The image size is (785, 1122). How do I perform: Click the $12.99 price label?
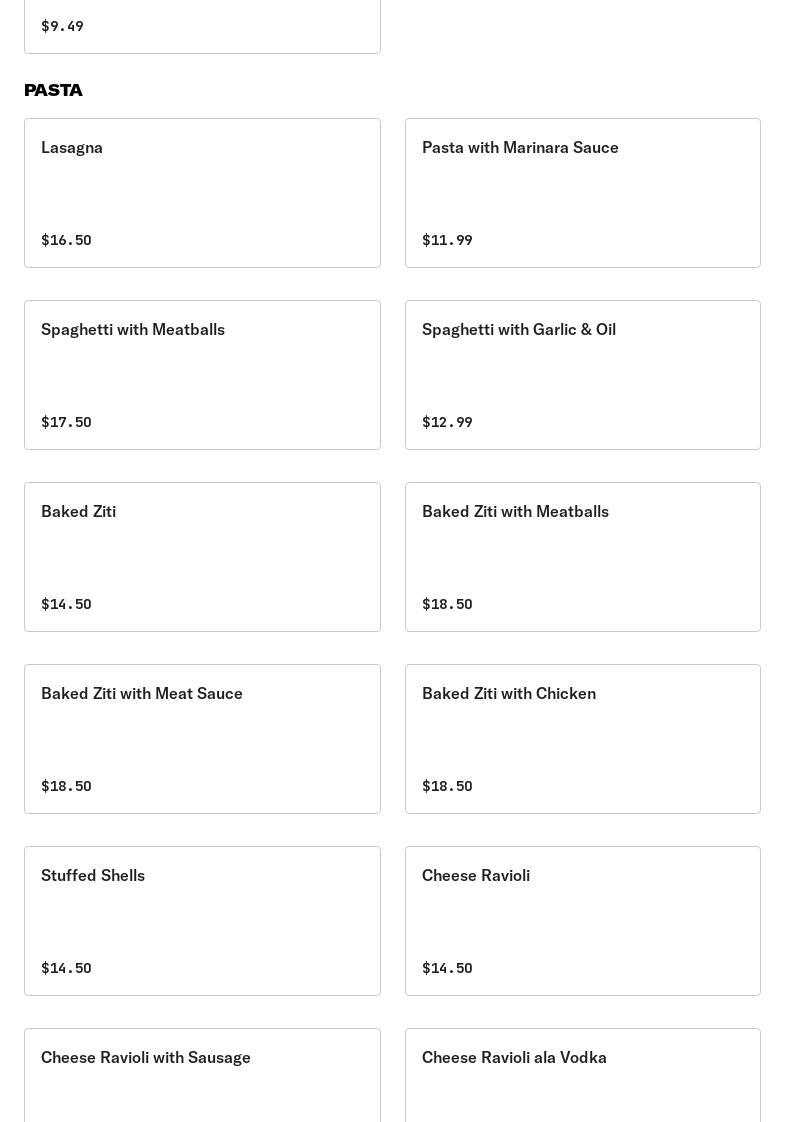coord(447,422)
